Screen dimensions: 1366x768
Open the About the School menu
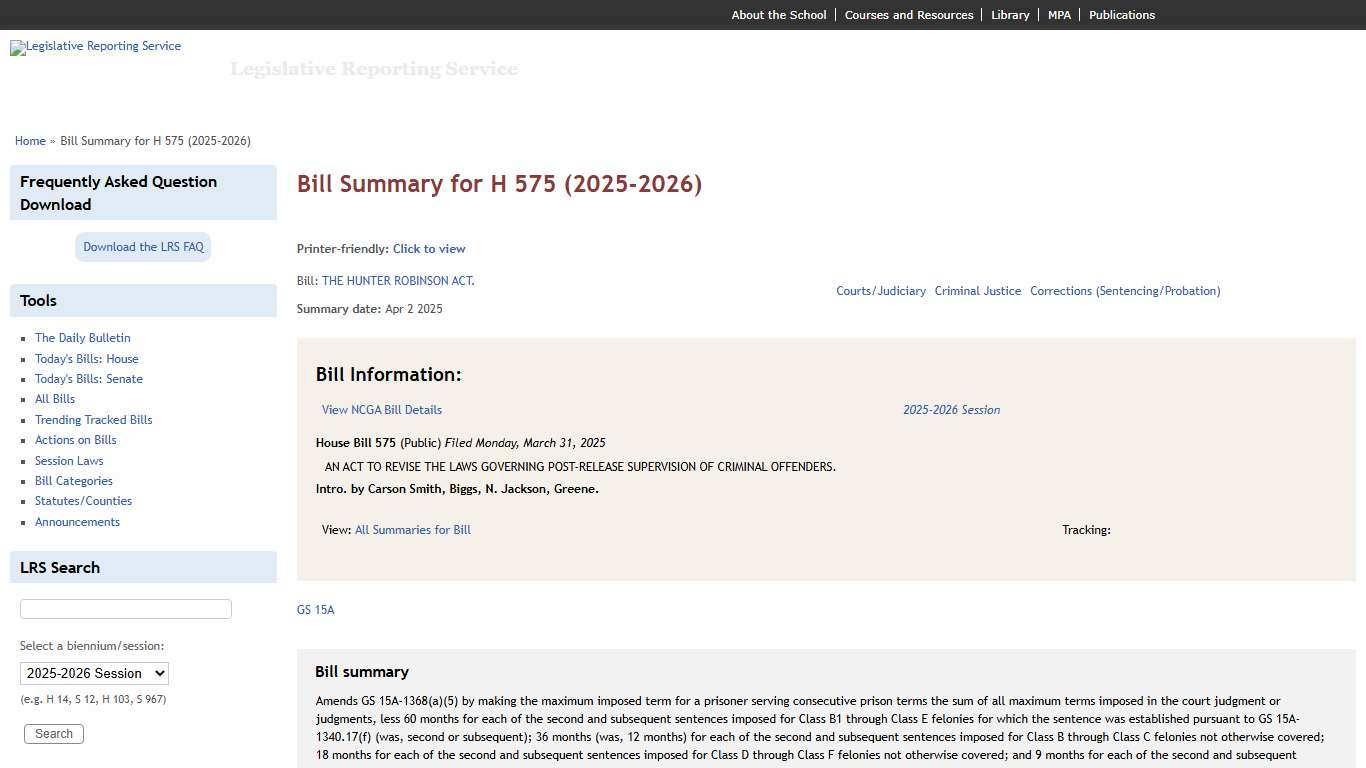pos(778,14)
